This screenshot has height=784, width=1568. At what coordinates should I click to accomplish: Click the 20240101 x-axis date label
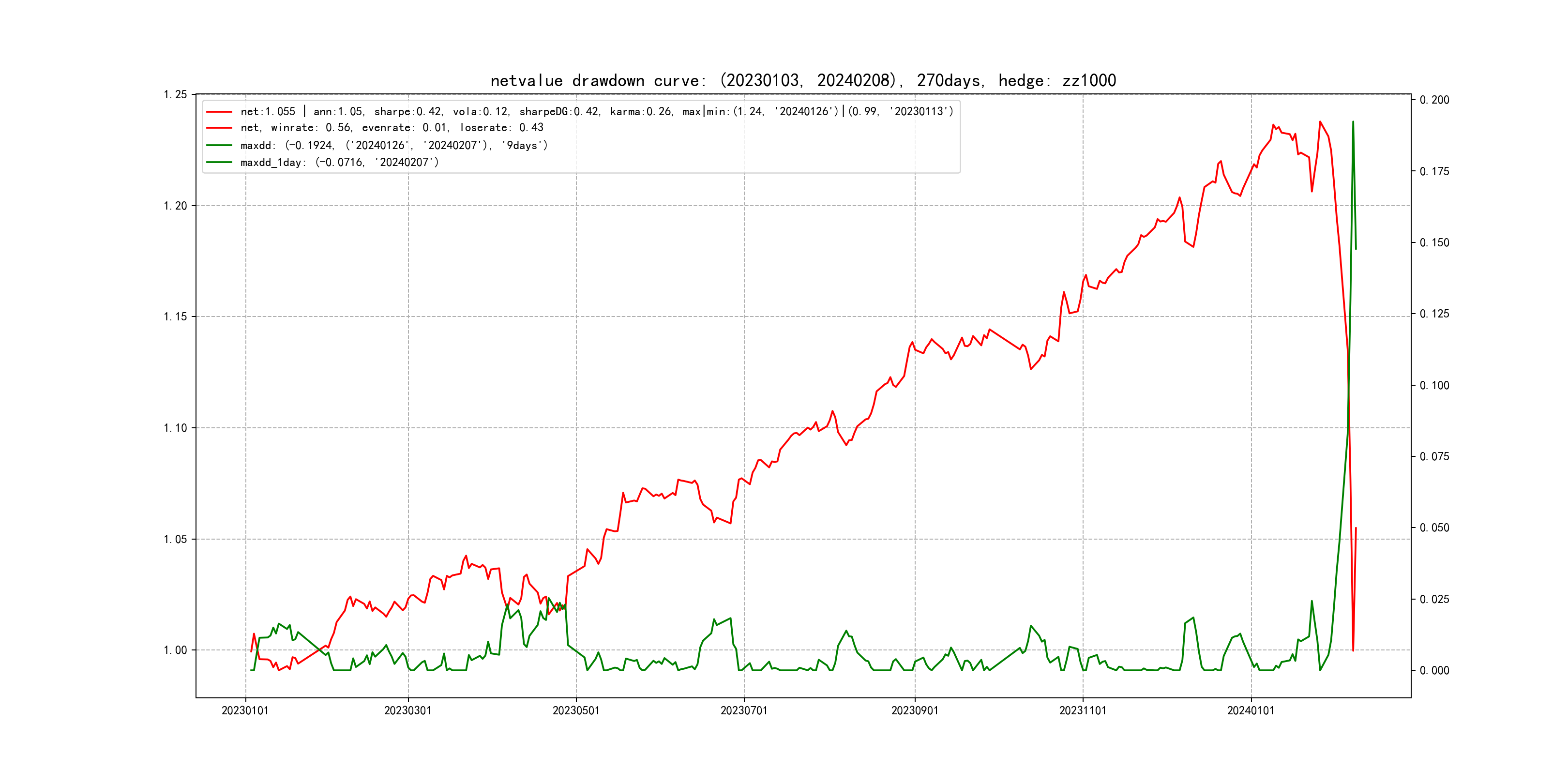click(1251, 710)
